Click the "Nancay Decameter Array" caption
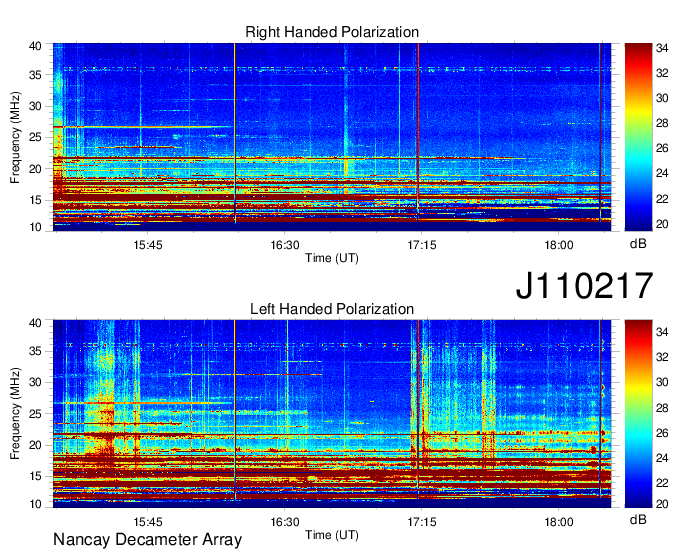This screenshot has height=552, width=680. (x=147, y=540)
